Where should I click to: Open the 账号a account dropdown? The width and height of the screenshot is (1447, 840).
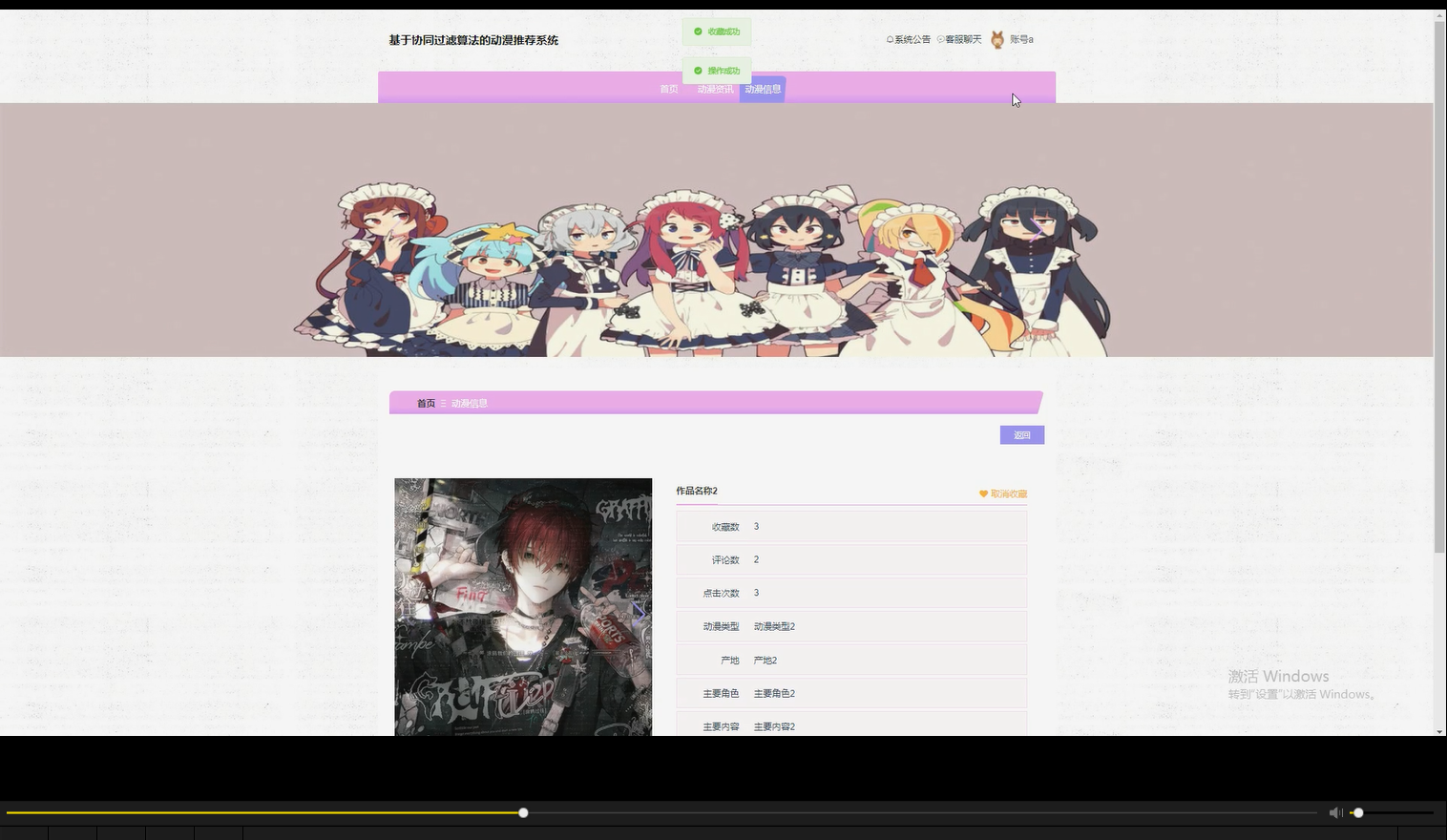click(1021, 39)
